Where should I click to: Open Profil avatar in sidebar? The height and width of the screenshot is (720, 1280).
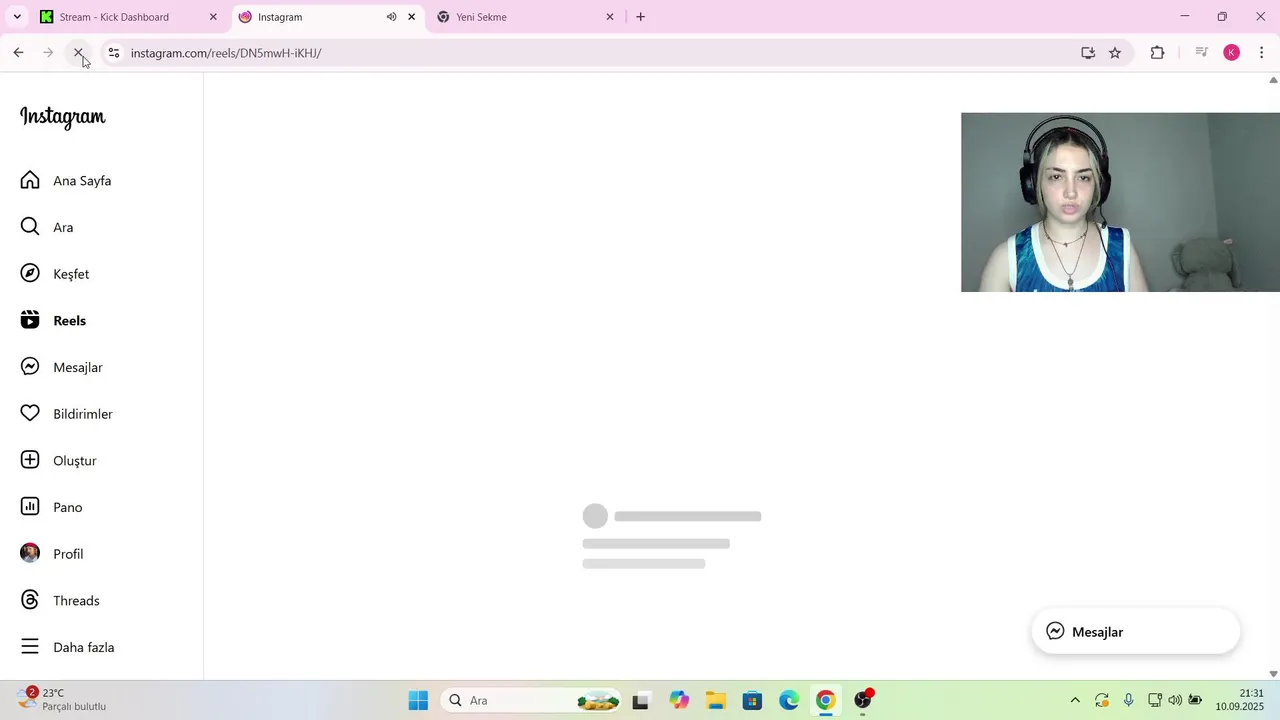(30, 554)
